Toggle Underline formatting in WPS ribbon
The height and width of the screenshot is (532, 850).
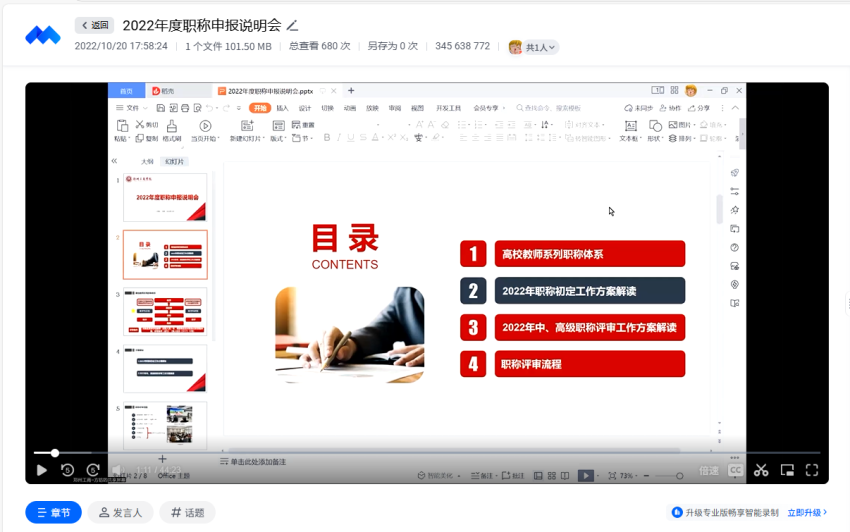click(351, 138)
